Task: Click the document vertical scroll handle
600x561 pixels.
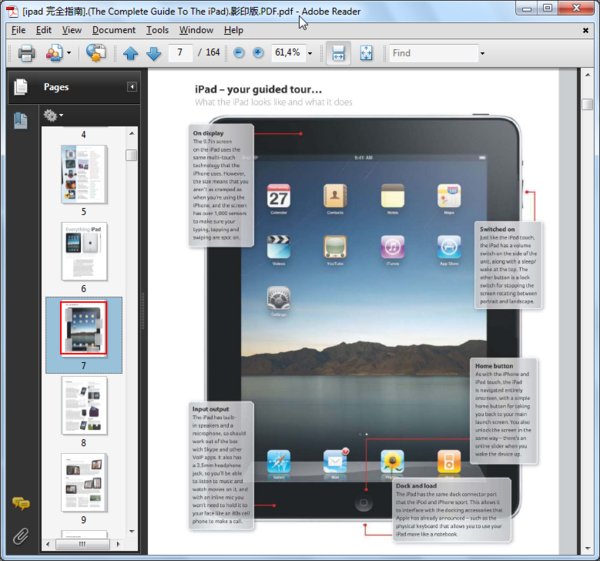Action: click(587, 104)
